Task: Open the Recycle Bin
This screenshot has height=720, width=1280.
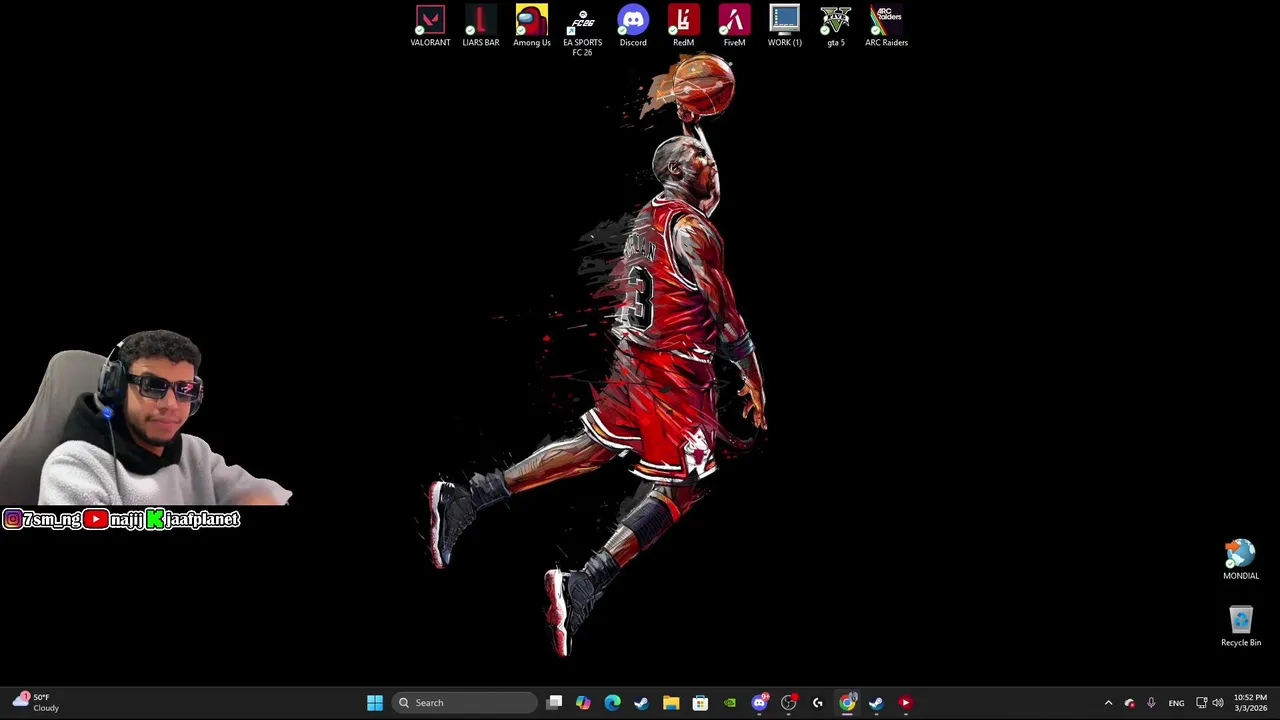Action: pyautogui.click(x=1241, y=627)
